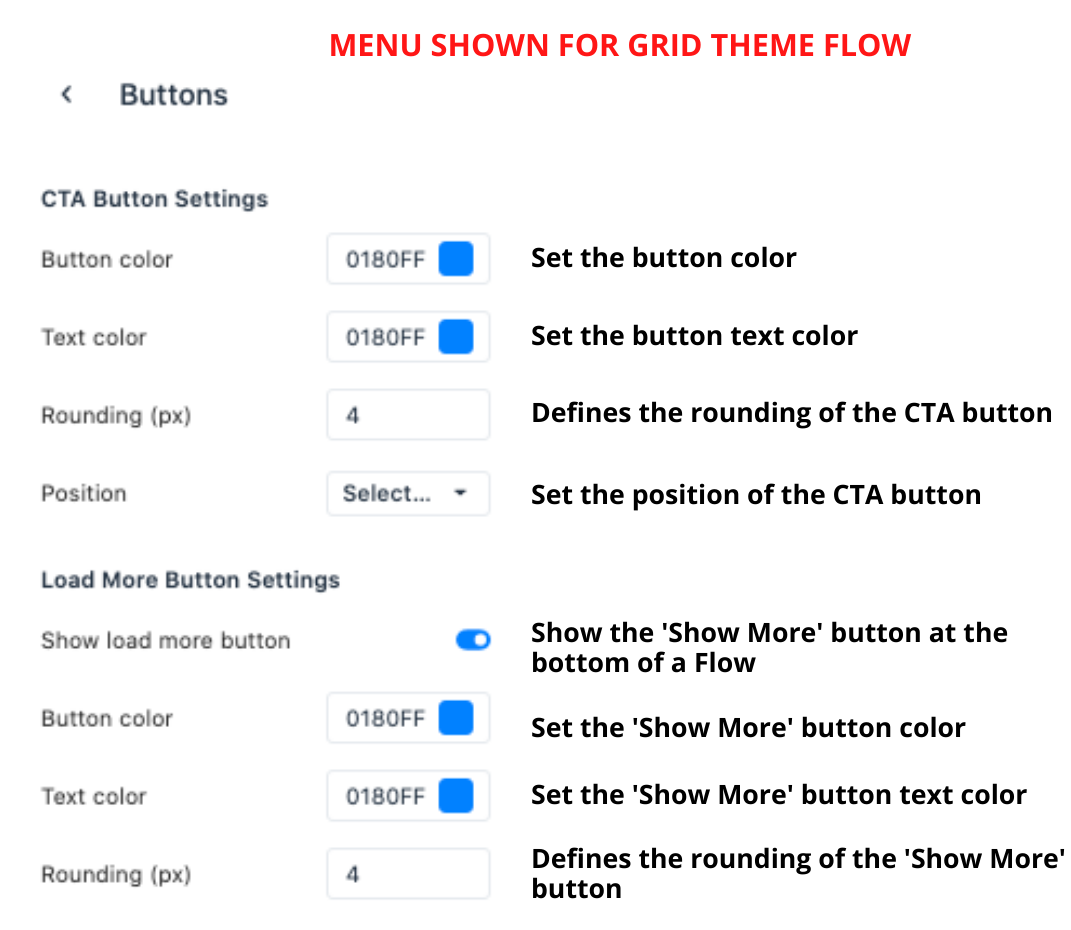Open CTA Text color swatch picker
Image resolution: width=1071 pixels, height=930 pixels.
click(x=456, y=337)
